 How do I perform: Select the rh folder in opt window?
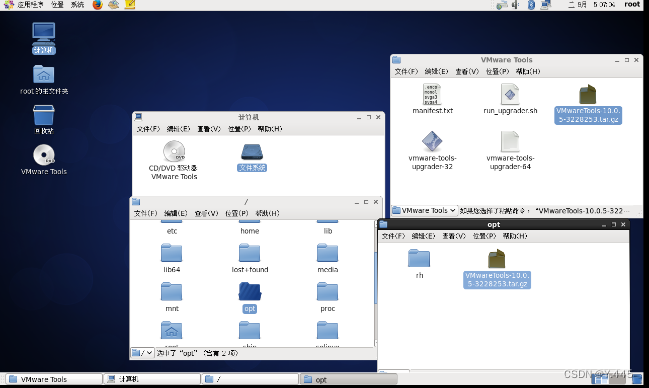click(419, 264)
